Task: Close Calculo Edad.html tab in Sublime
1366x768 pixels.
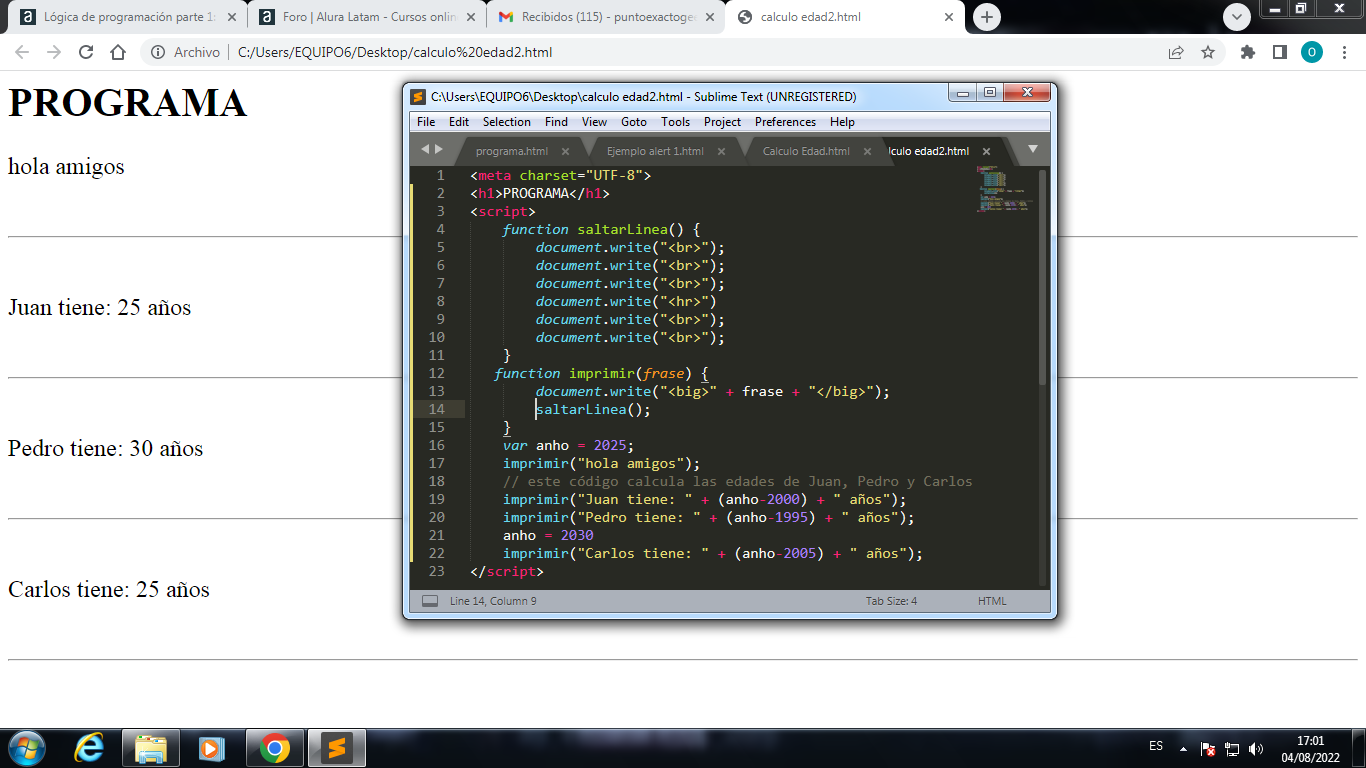Action: tap(867, 151)
